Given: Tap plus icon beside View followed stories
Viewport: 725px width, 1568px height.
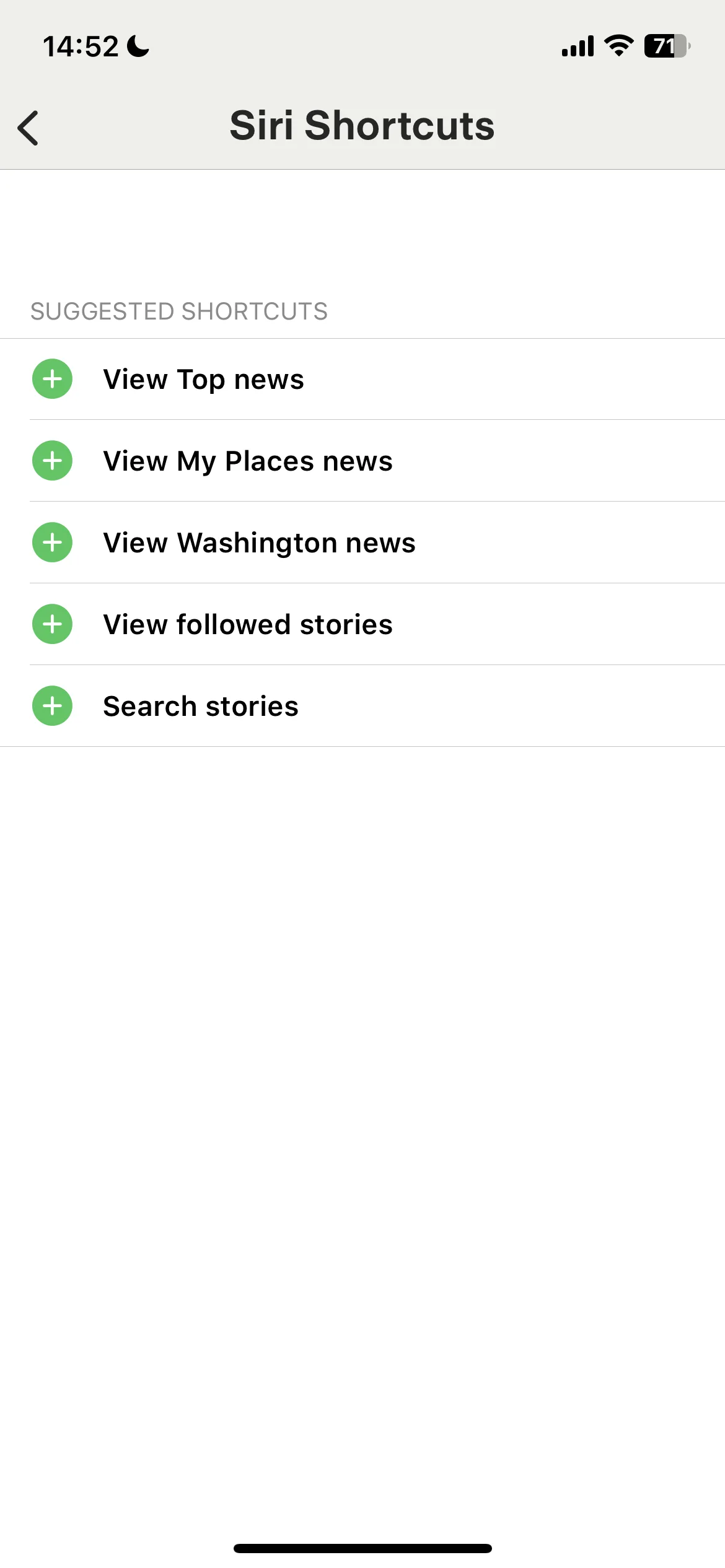Looking at the screenshot, I should click(x=52, y=624).
